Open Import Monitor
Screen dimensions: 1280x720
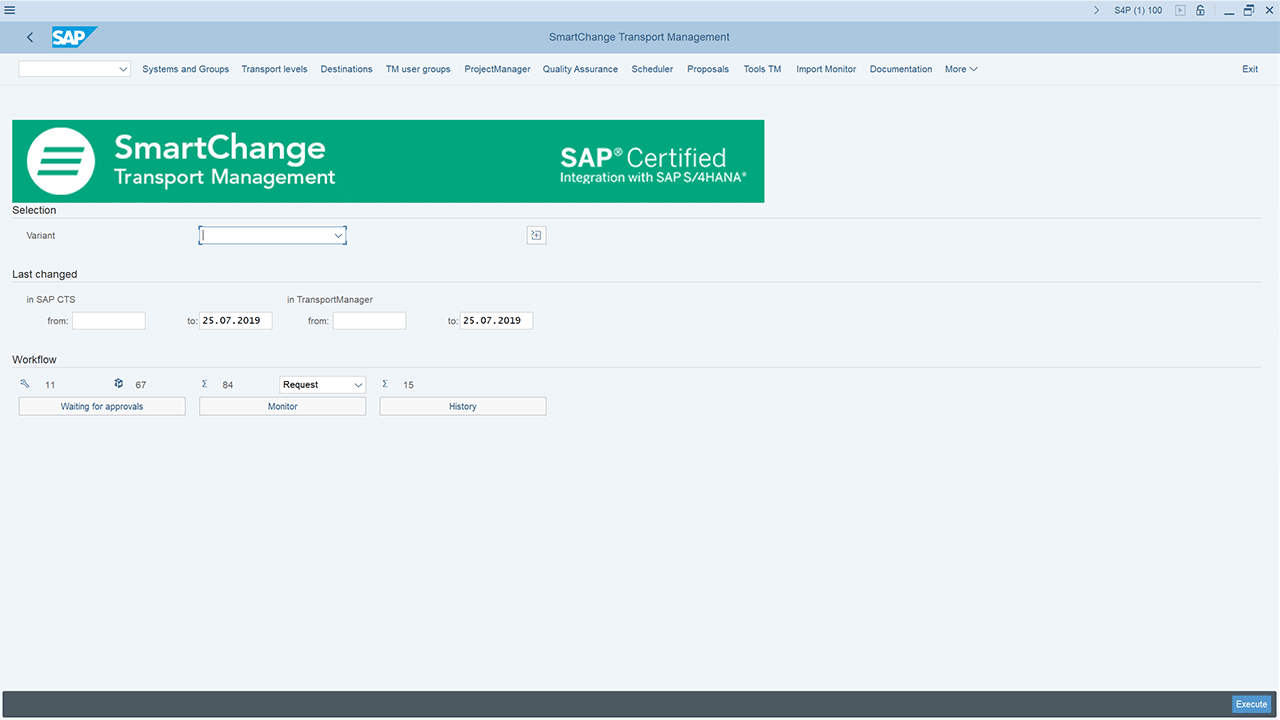pyautogui.click(x=826, y=69)
